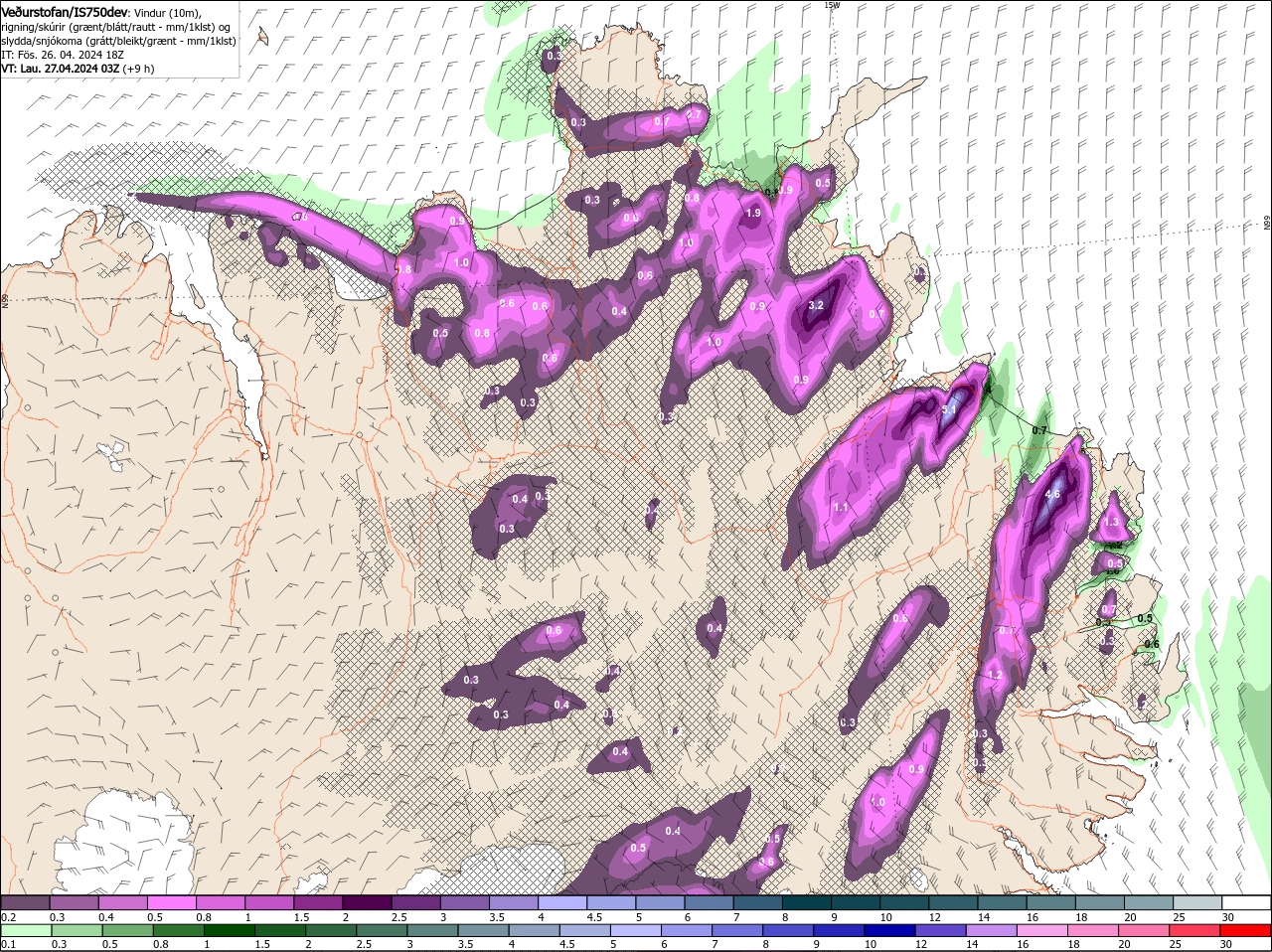
Task: Click the pink lower legend swatch between 16 and 18
Action: [1044, 930]
